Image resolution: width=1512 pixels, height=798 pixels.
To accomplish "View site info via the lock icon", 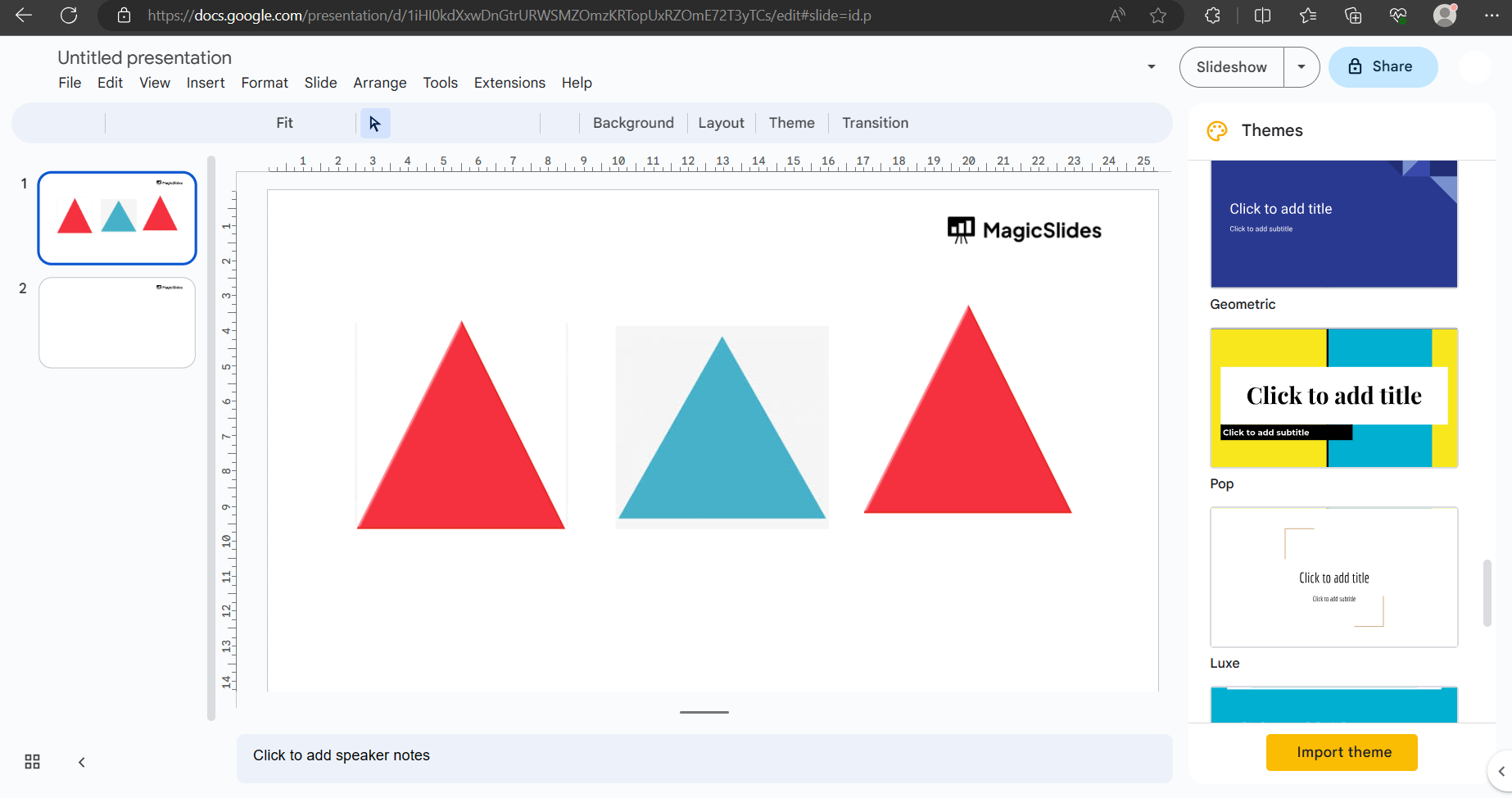I will coord(124,16).
